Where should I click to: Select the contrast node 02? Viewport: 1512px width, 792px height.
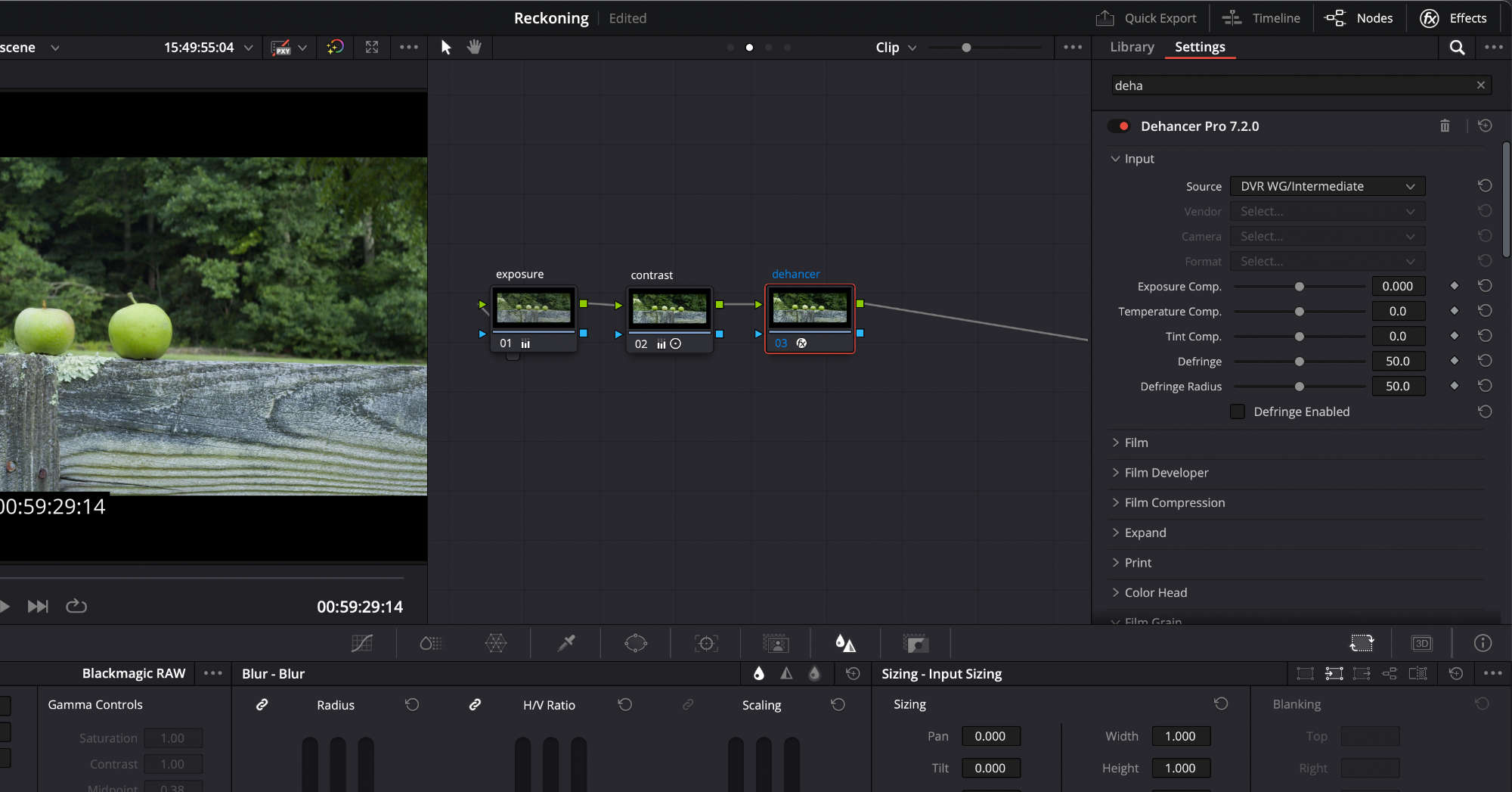coord(669,318)
